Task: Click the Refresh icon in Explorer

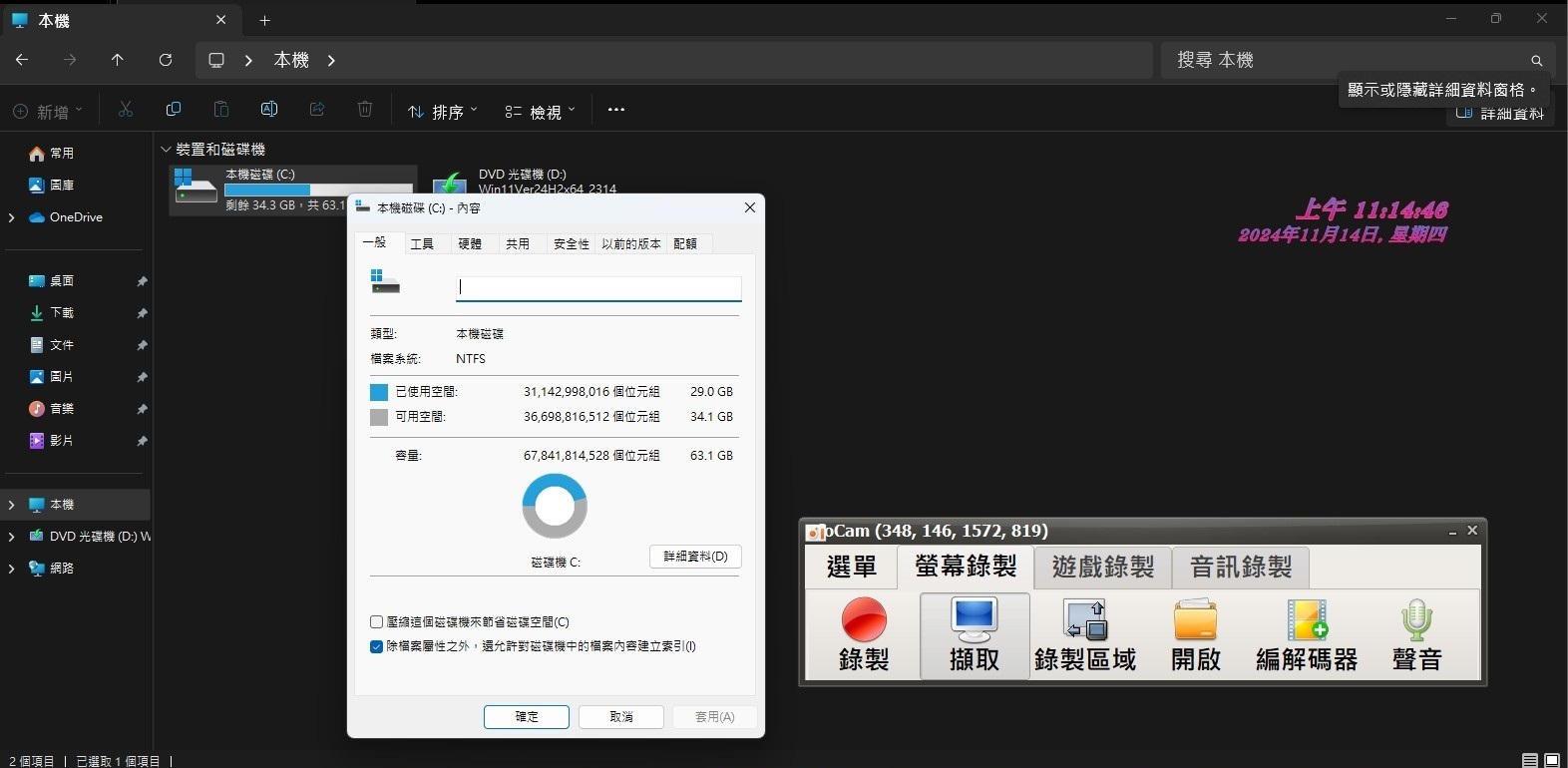Action: coord(166,60)
